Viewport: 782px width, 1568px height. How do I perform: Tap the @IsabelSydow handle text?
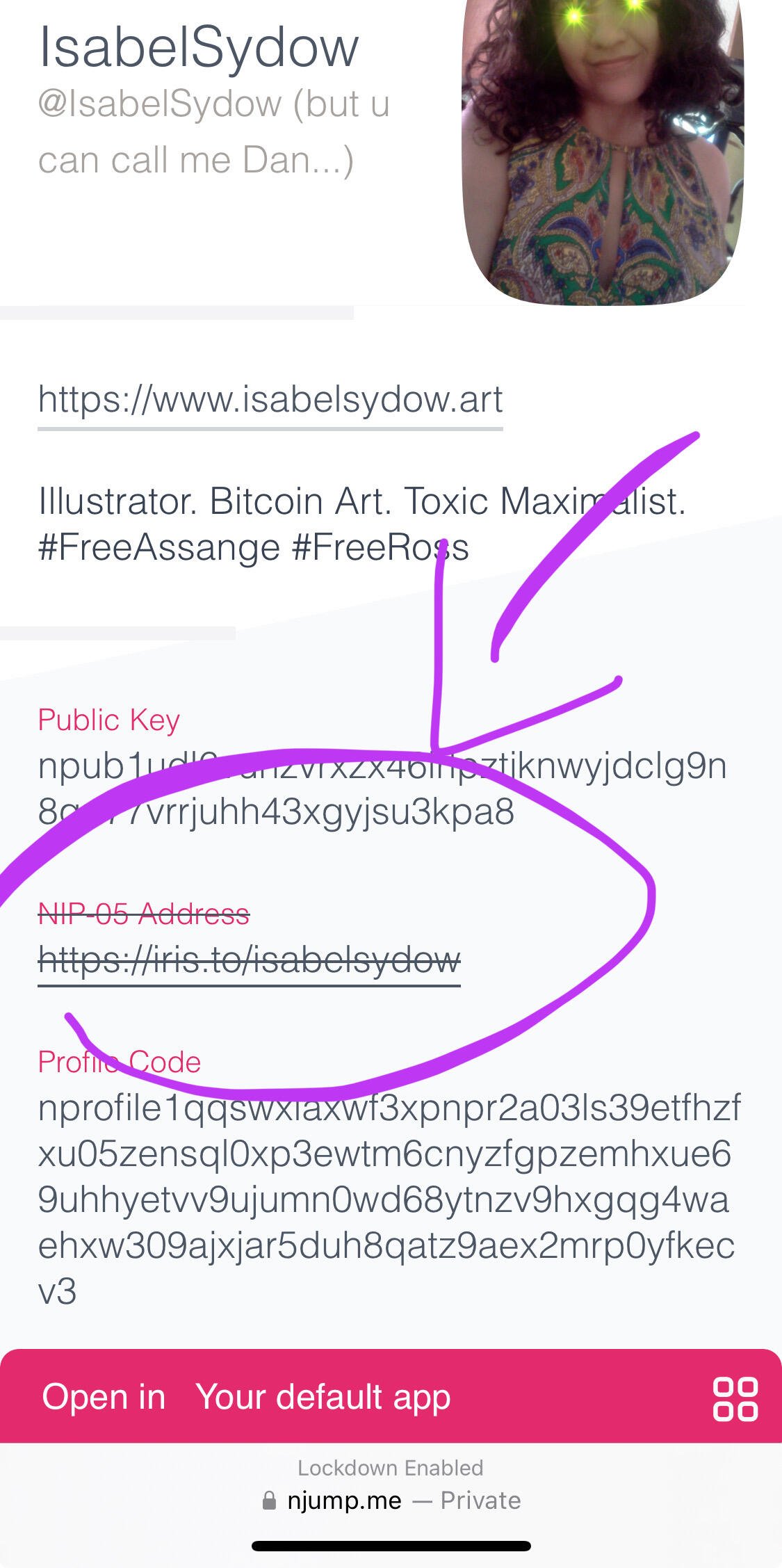coord(160,104)
